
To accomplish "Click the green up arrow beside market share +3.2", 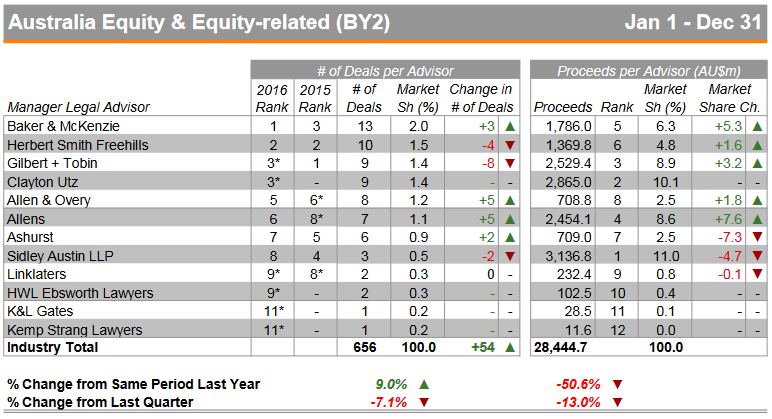I will [x=758, y=163].
